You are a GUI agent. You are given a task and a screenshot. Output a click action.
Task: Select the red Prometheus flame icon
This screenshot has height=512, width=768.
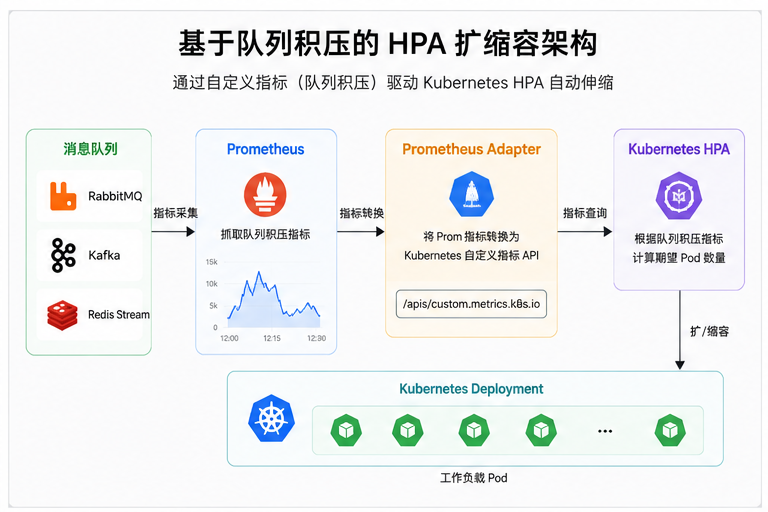tap(265, 195)
